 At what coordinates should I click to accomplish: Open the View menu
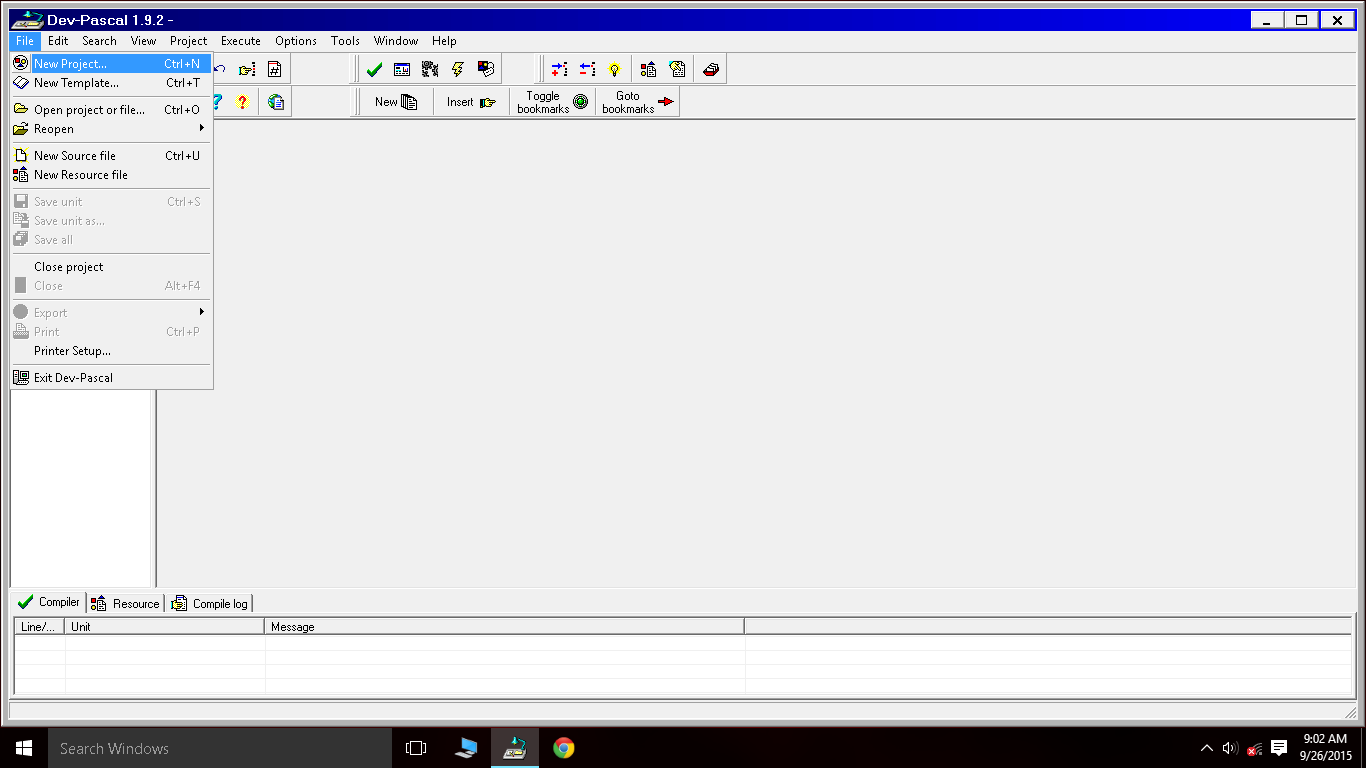(x=144, y=41)
